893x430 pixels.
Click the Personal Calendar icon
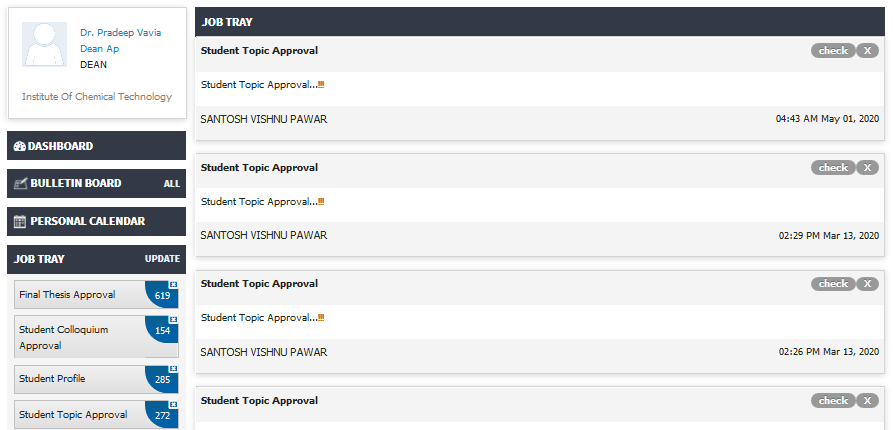pyautogui.click(x=20, y=222)
